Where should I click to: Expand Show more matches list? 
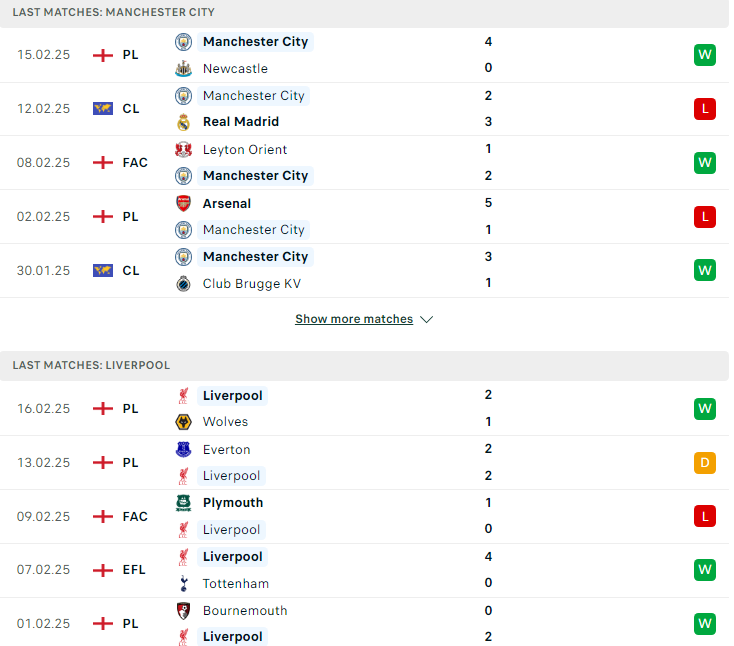(354, 319)
